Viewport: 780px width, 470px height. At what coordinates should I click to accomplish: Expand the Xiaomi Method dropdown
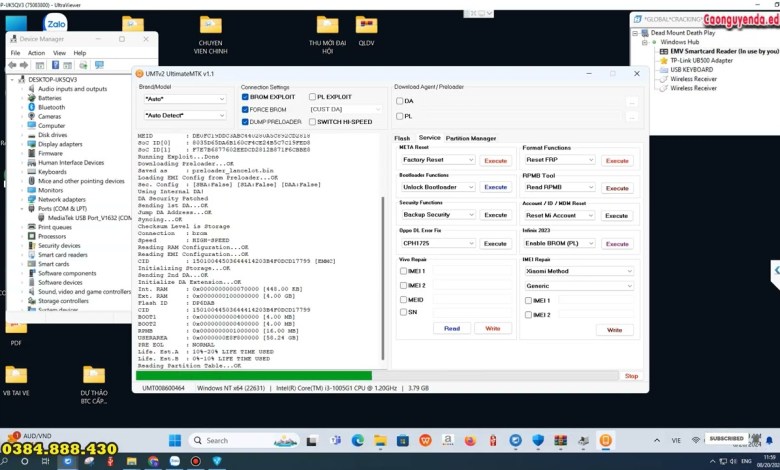click(x=578, y=271)
